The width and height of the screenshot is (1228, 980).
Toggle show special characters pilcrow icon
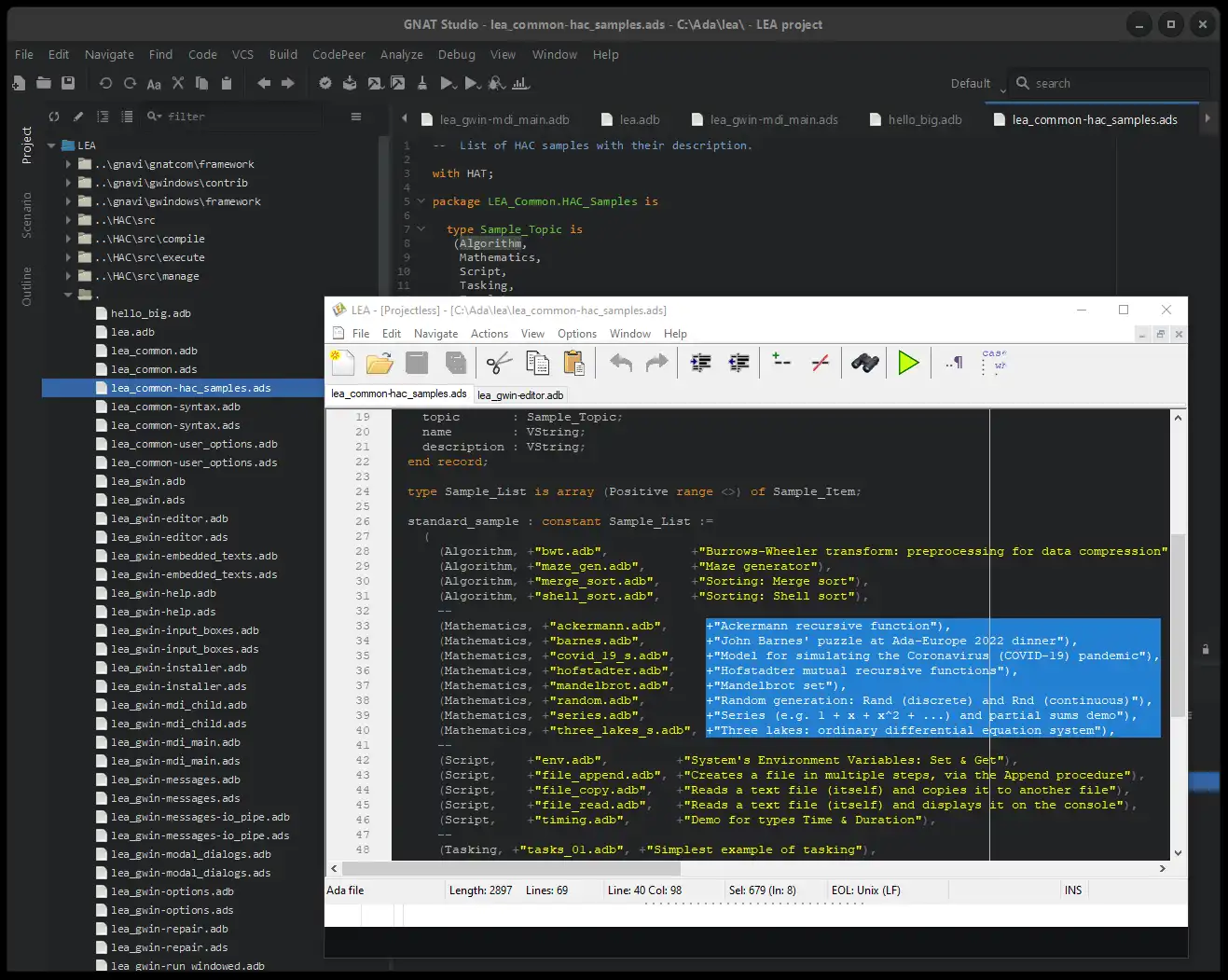[954, 363]
